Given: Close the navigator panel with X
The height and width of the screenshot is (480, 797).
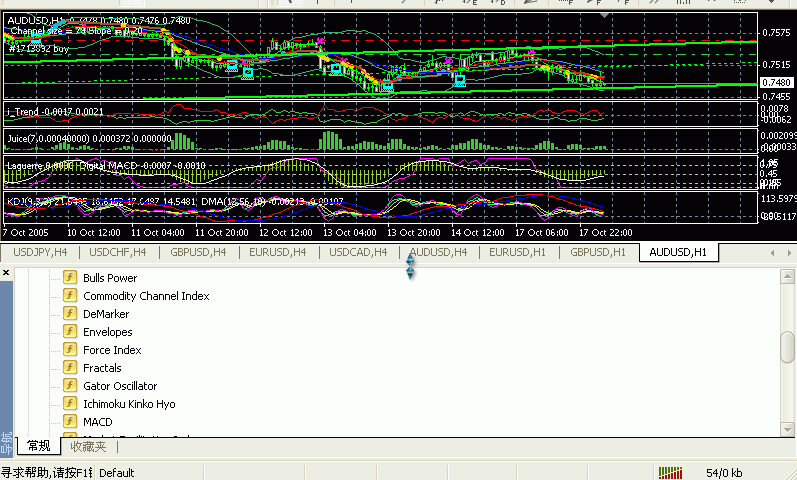Looking at the screenshot, I should point(6,273).
